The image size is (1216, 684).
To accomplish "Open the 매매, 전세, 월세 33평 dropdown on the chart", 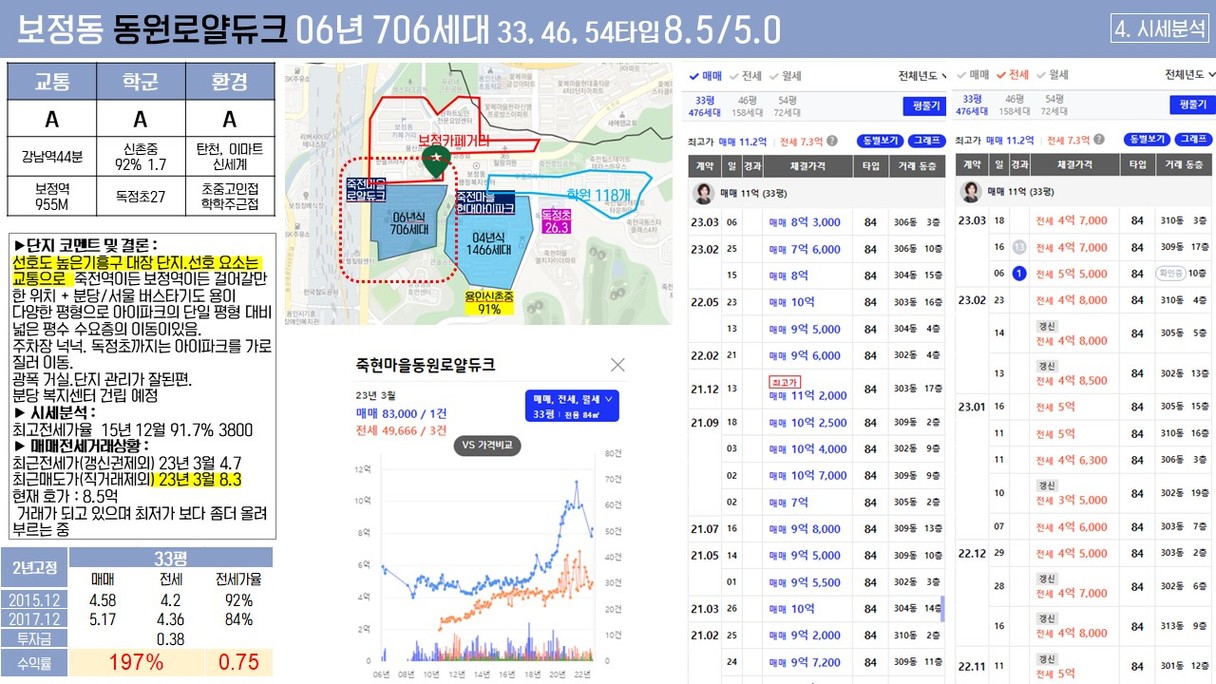I will [571, 405].
